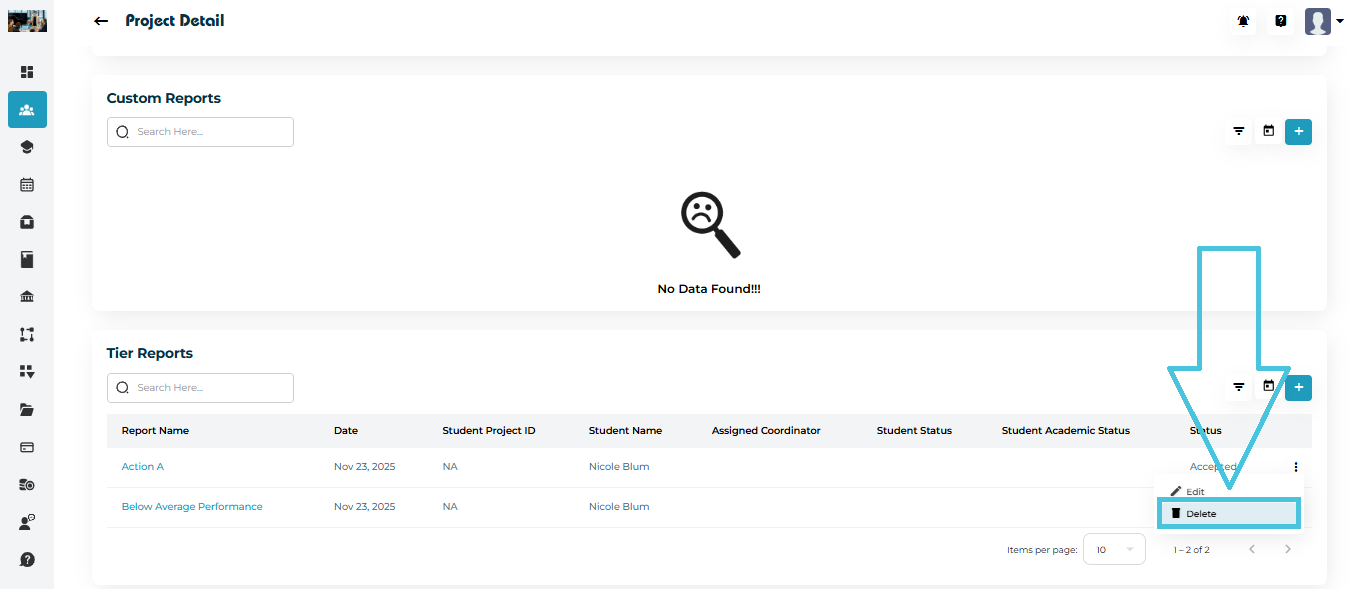1357x589 pixels.
Task: Open the folder icon in the sidebar
Action: click(27, 409)
